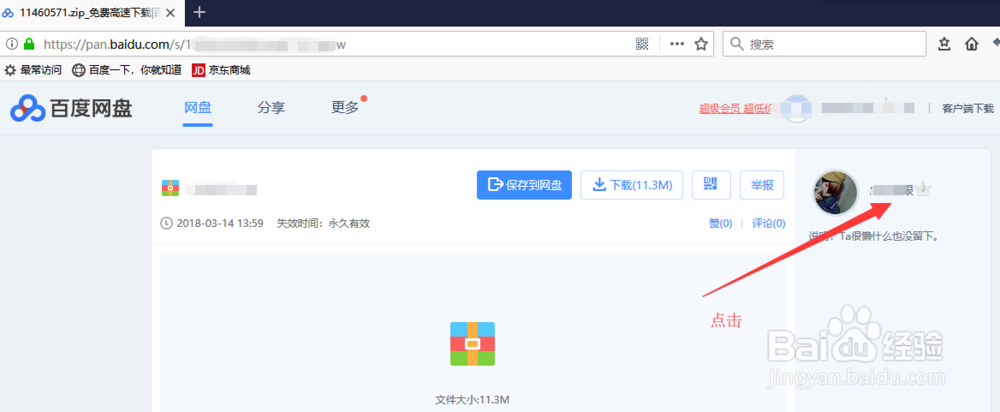The width and height of the screenshot is (1000, 412).
Task: Click the crown icon next to sharer name
Action: point(923,189)
